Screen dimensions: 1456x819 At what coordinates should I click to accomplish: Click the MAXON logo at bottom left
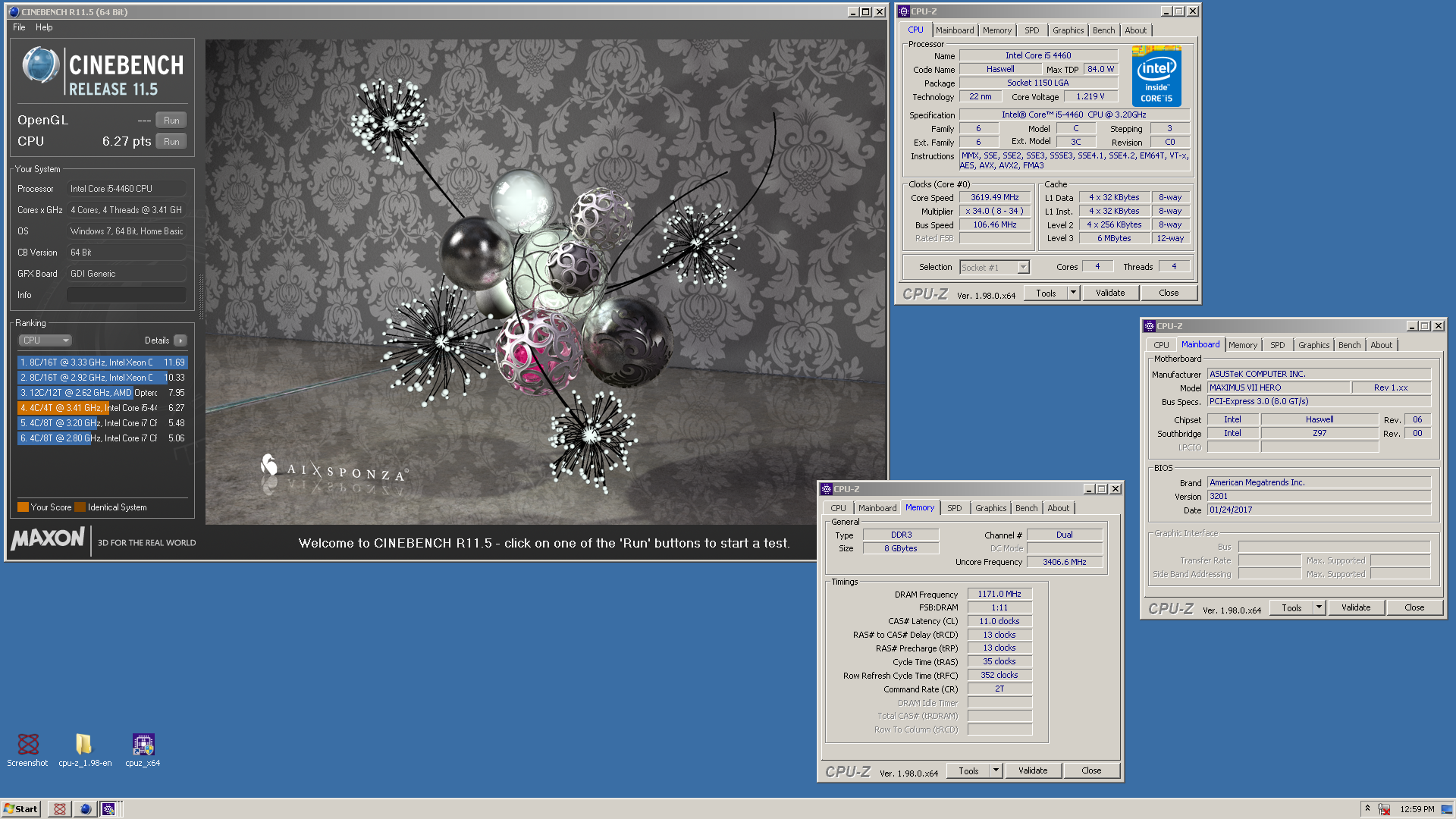[x=48, y=539]
